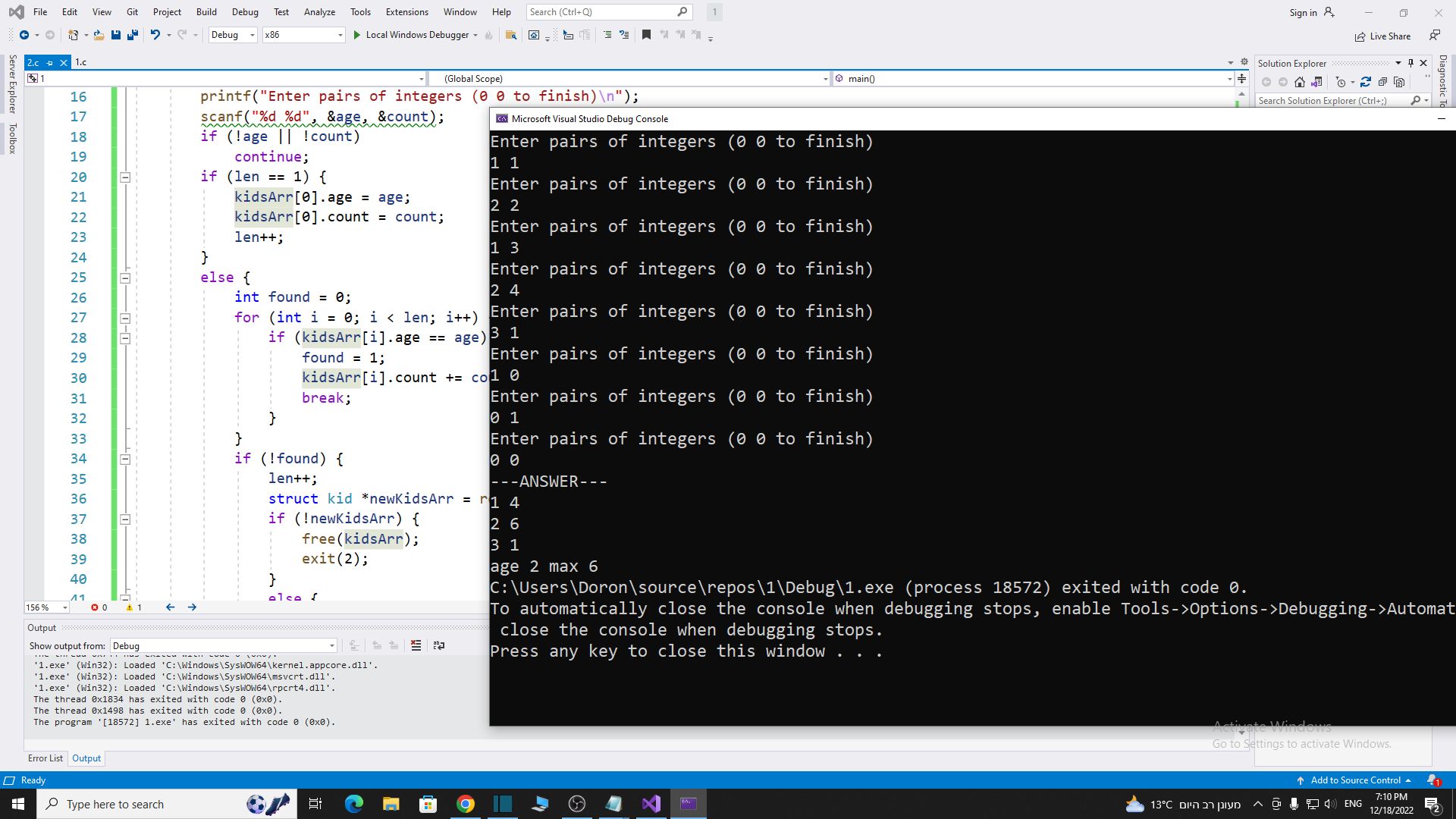The width and height of the screenshot is (1456, 819).
Task: Collapse the else block at line 25
Action: tap(125, 278)
